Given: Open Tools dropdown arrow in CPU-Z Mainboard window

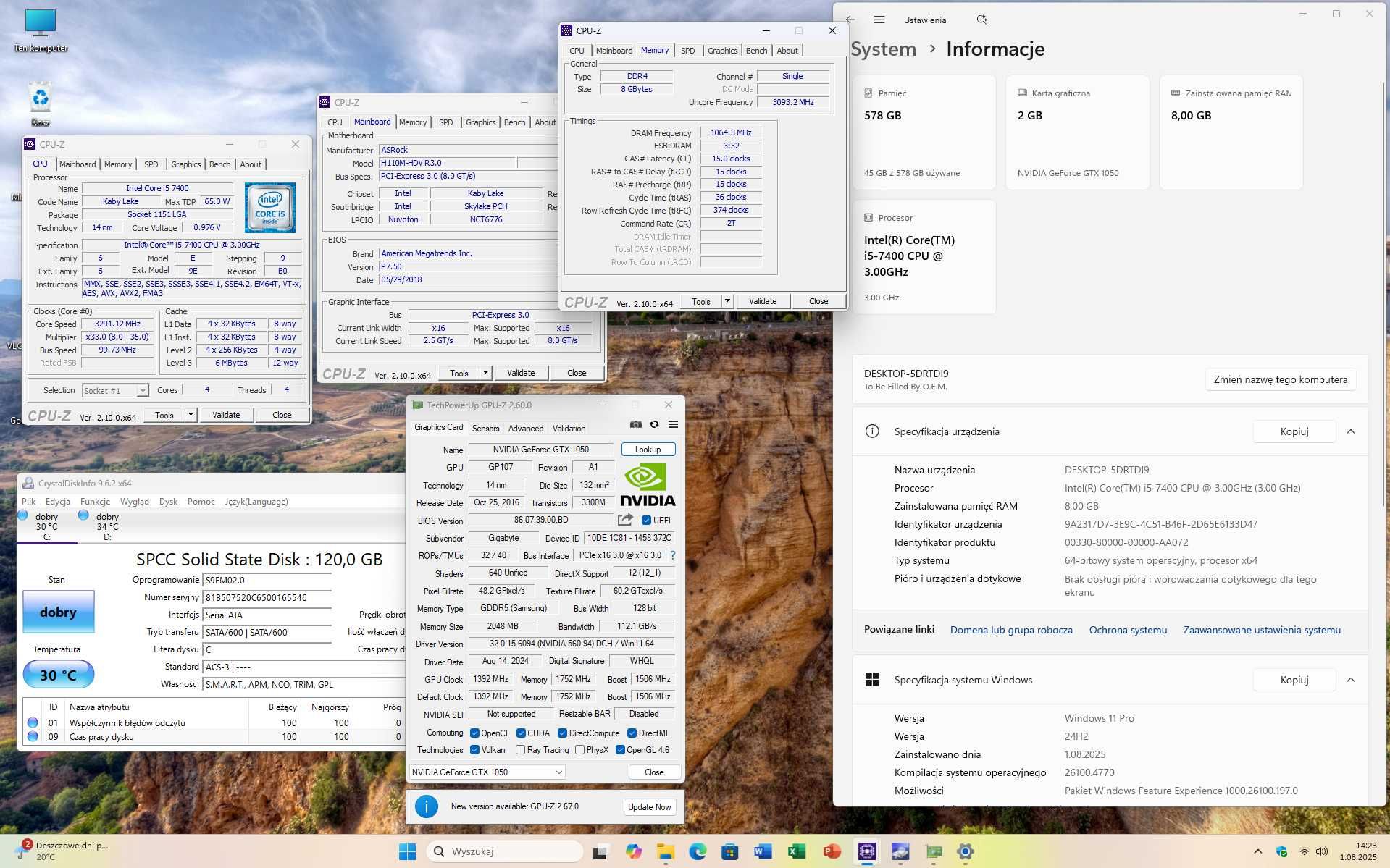Looking at the screenshot, I should (x=485, y=373).
